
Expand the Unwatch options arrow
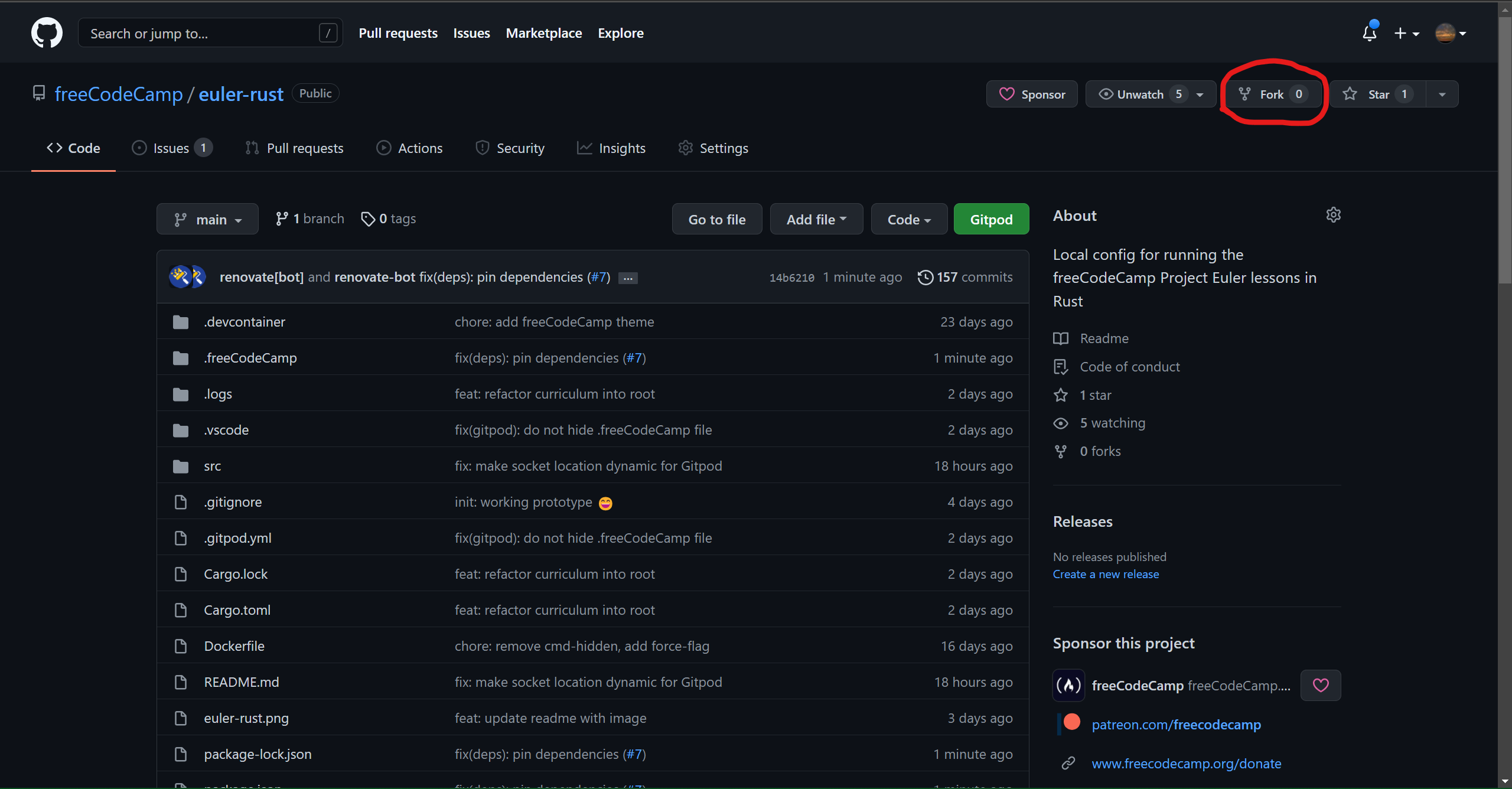click(1200, 94)
